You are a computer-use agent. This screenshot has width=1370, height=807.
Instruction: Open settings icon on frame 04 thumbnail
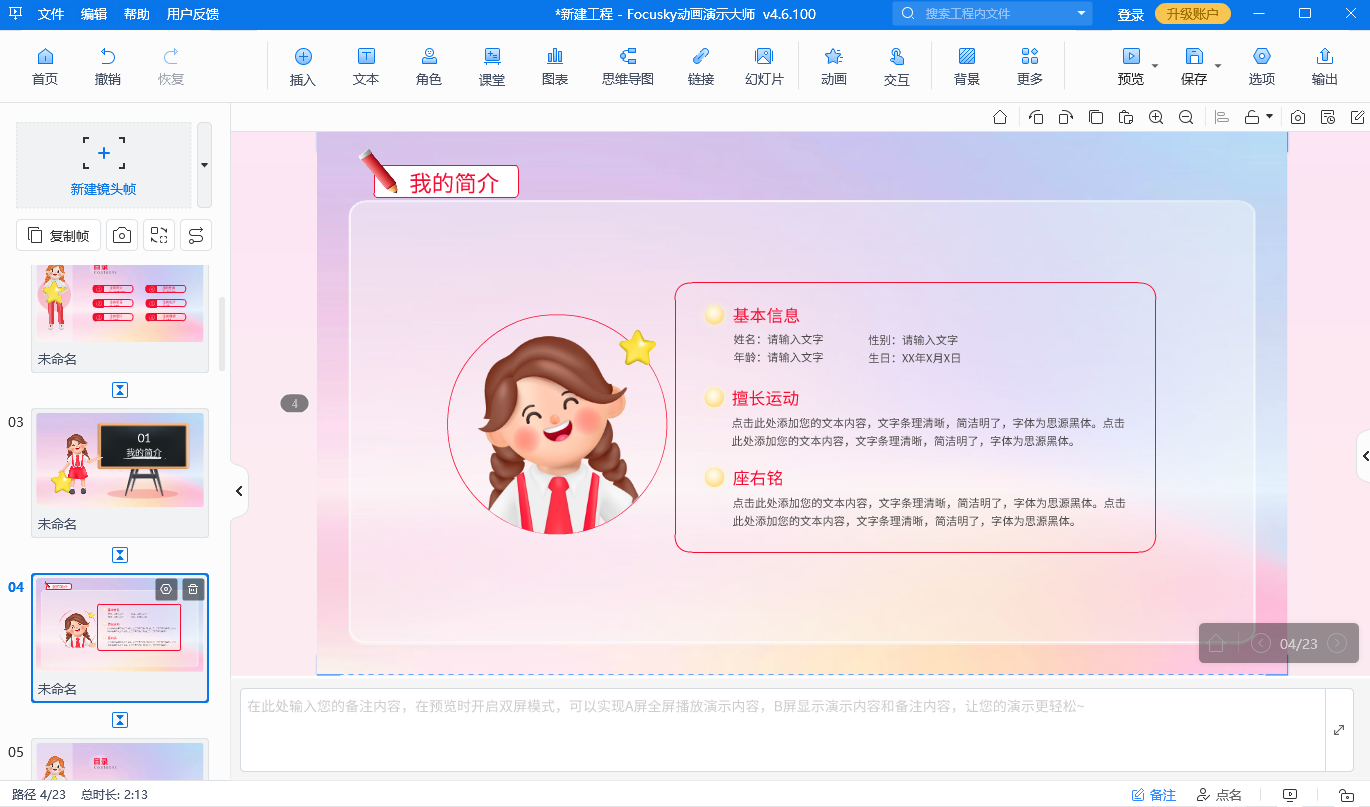(x=166, y=589)
